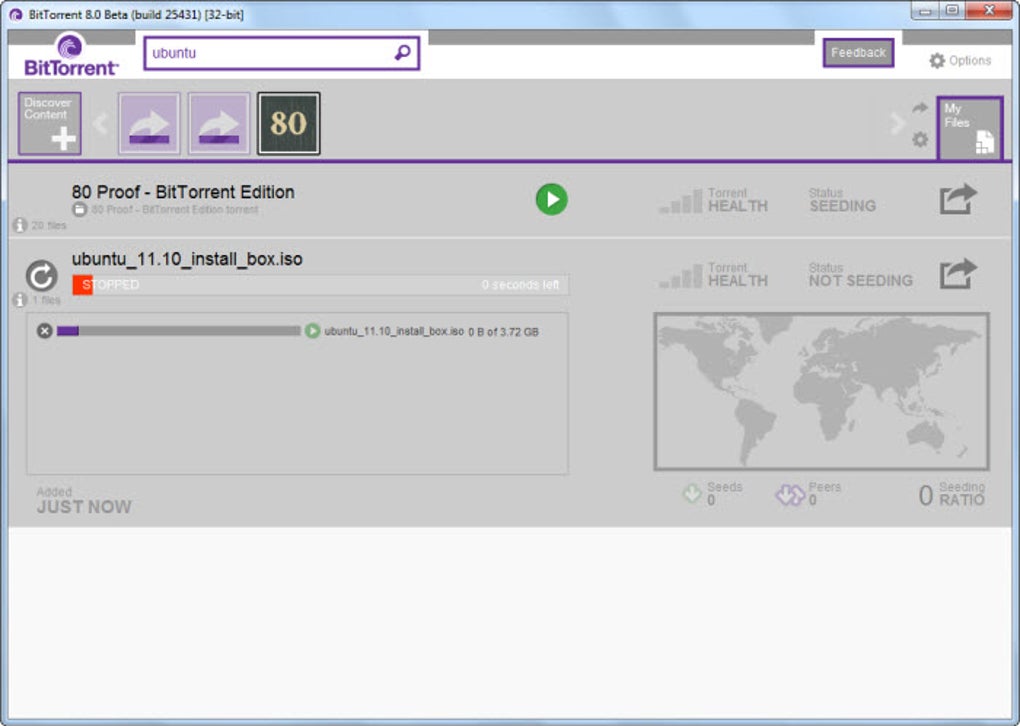Start 80 Proof torrent with green play button

pyautogui.click(x=552, y=199)
